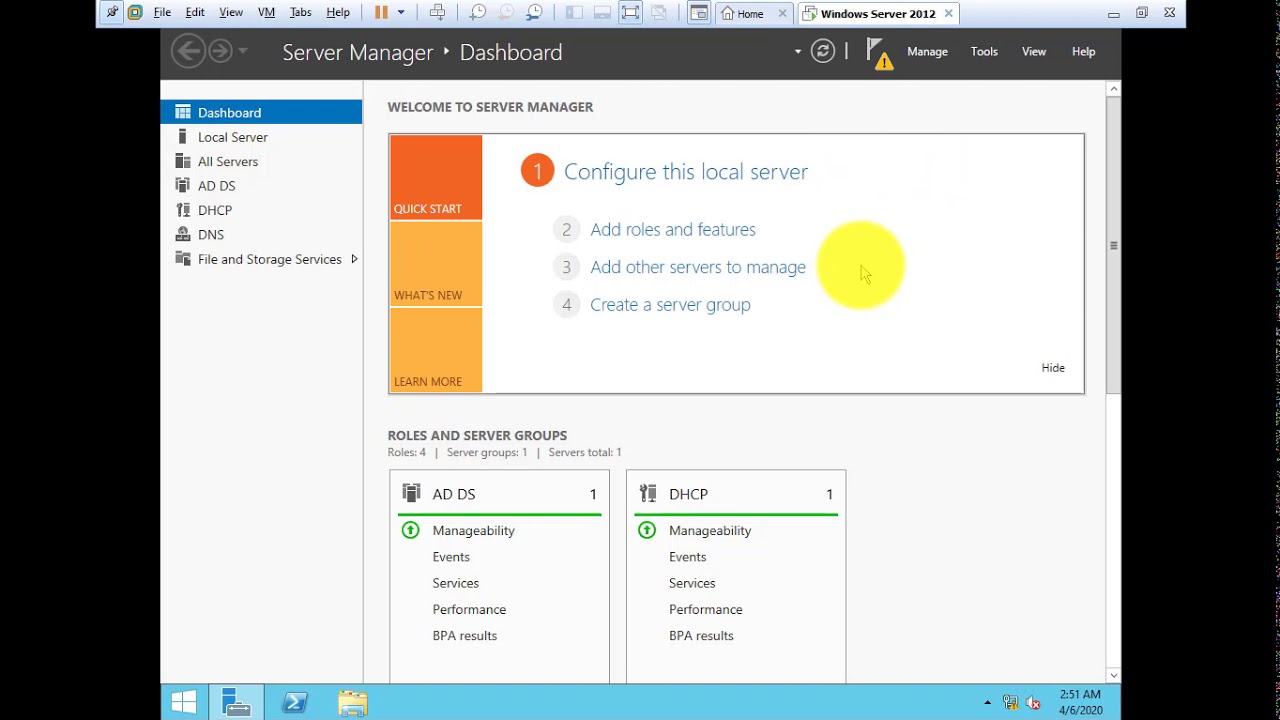Click Events in the AD DS tile

[x=451, y=557]
